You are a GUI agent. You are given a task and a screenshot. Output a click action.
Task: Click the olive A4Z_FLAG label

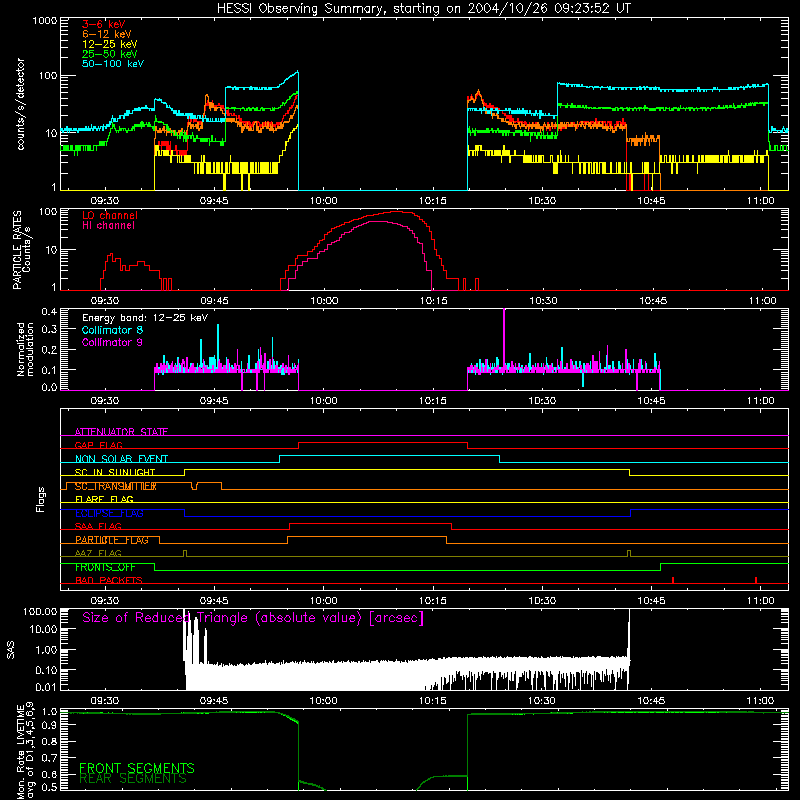point(98,553)
